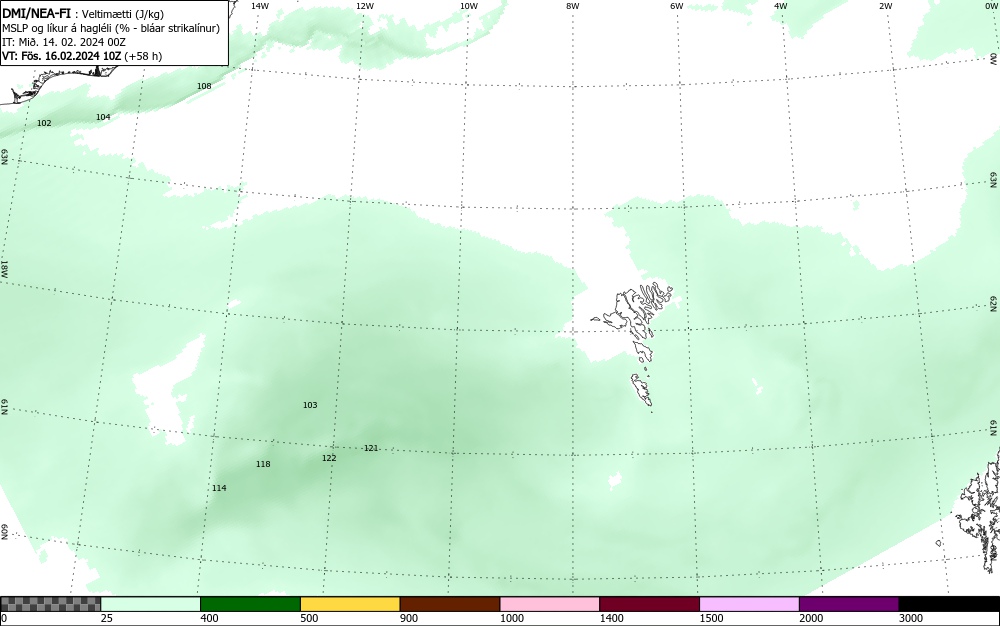
Task: Click the 1500 legend scale value
Action: coord(712,618)
